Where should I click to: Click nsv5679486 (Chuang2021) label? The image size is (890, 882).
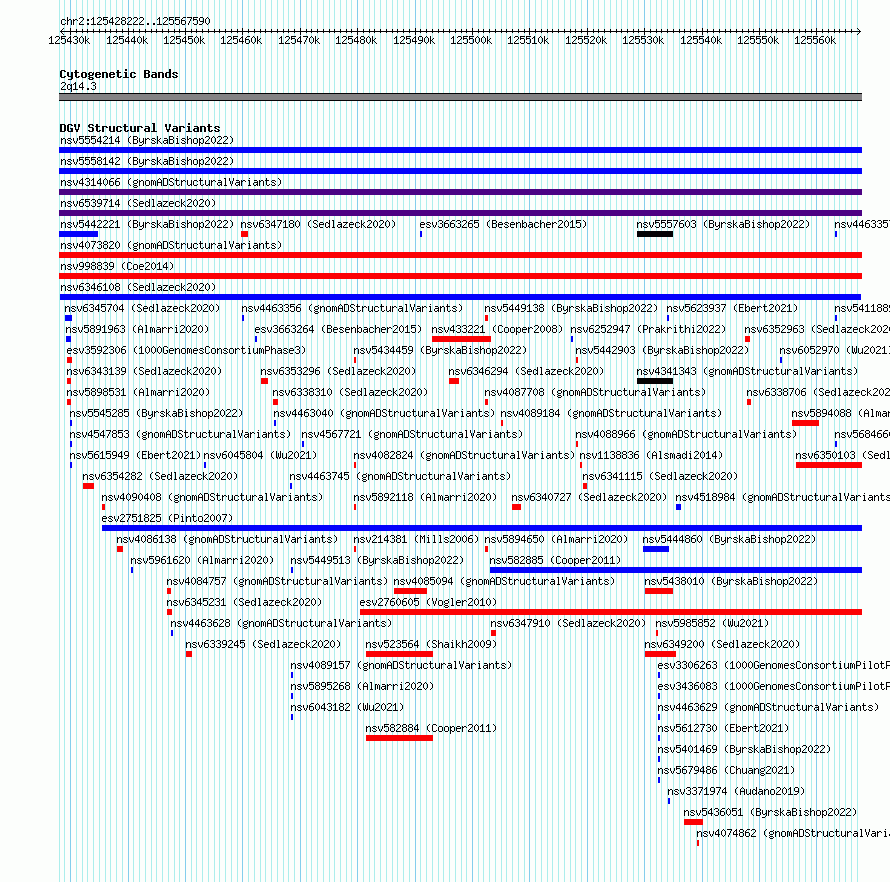pyautogui.click(x=726, y=770)
